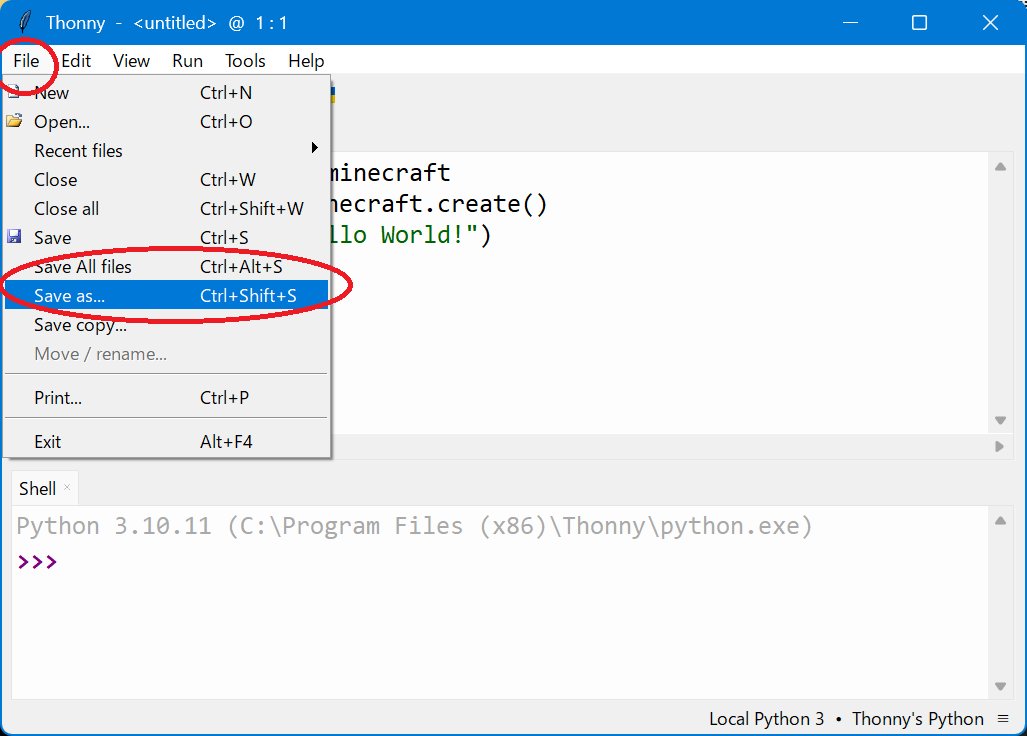Image resolution: width=1027 pixels, height=736 pixels.
Task: Open the status bar hamburger menu icon
Action: tap(1003, 718)
